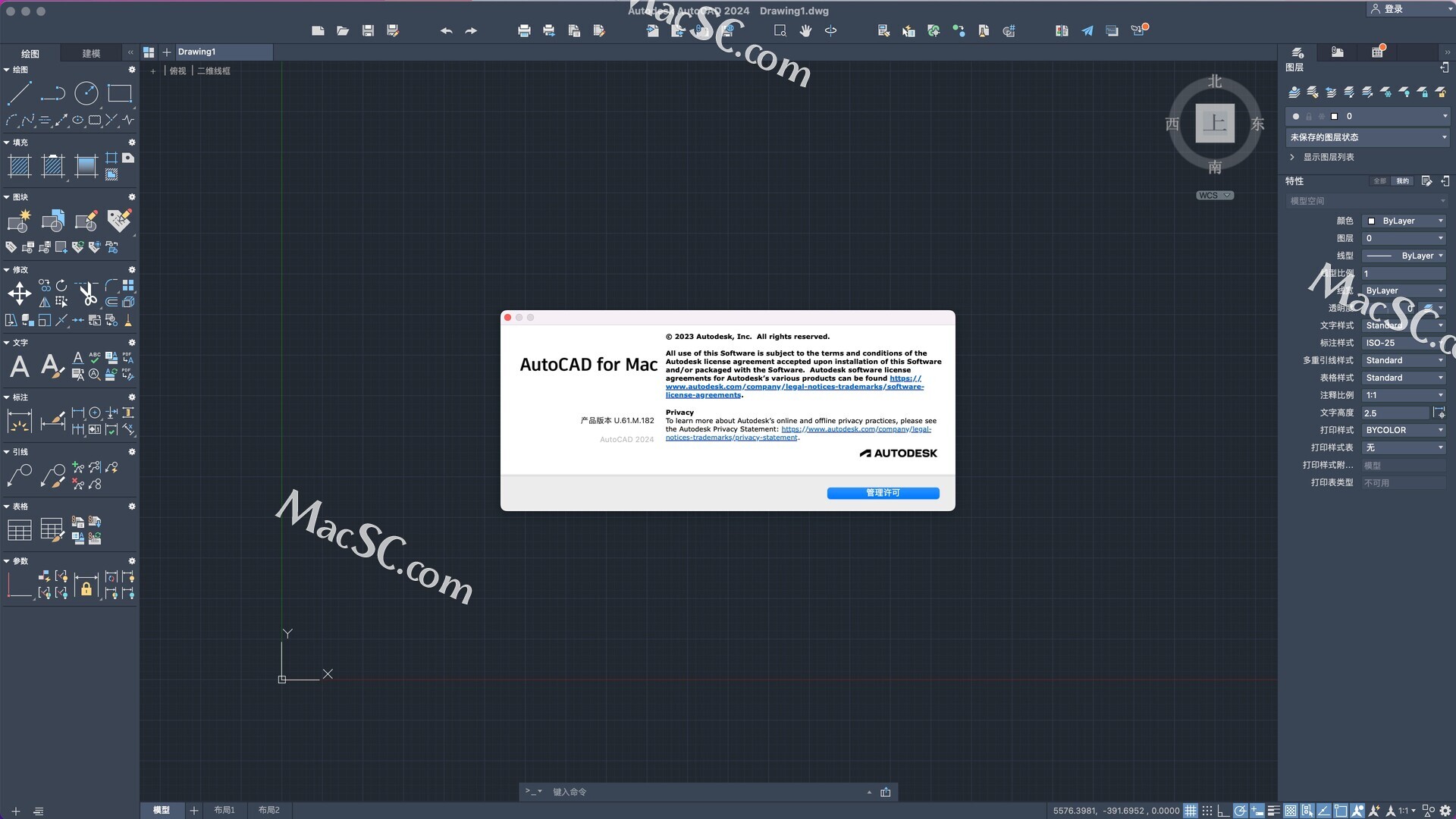Select the Line drawing tool
The height and width of the screenshot is (819, 1456).
(x=20, y=93)
